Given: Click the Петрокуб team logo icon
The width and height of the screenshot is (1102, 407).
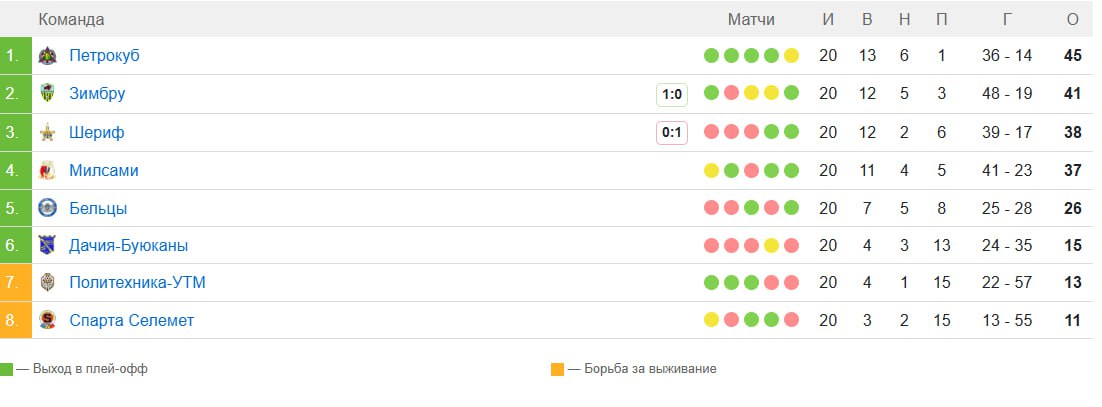Looking at the screenshot, I should 47,56.
